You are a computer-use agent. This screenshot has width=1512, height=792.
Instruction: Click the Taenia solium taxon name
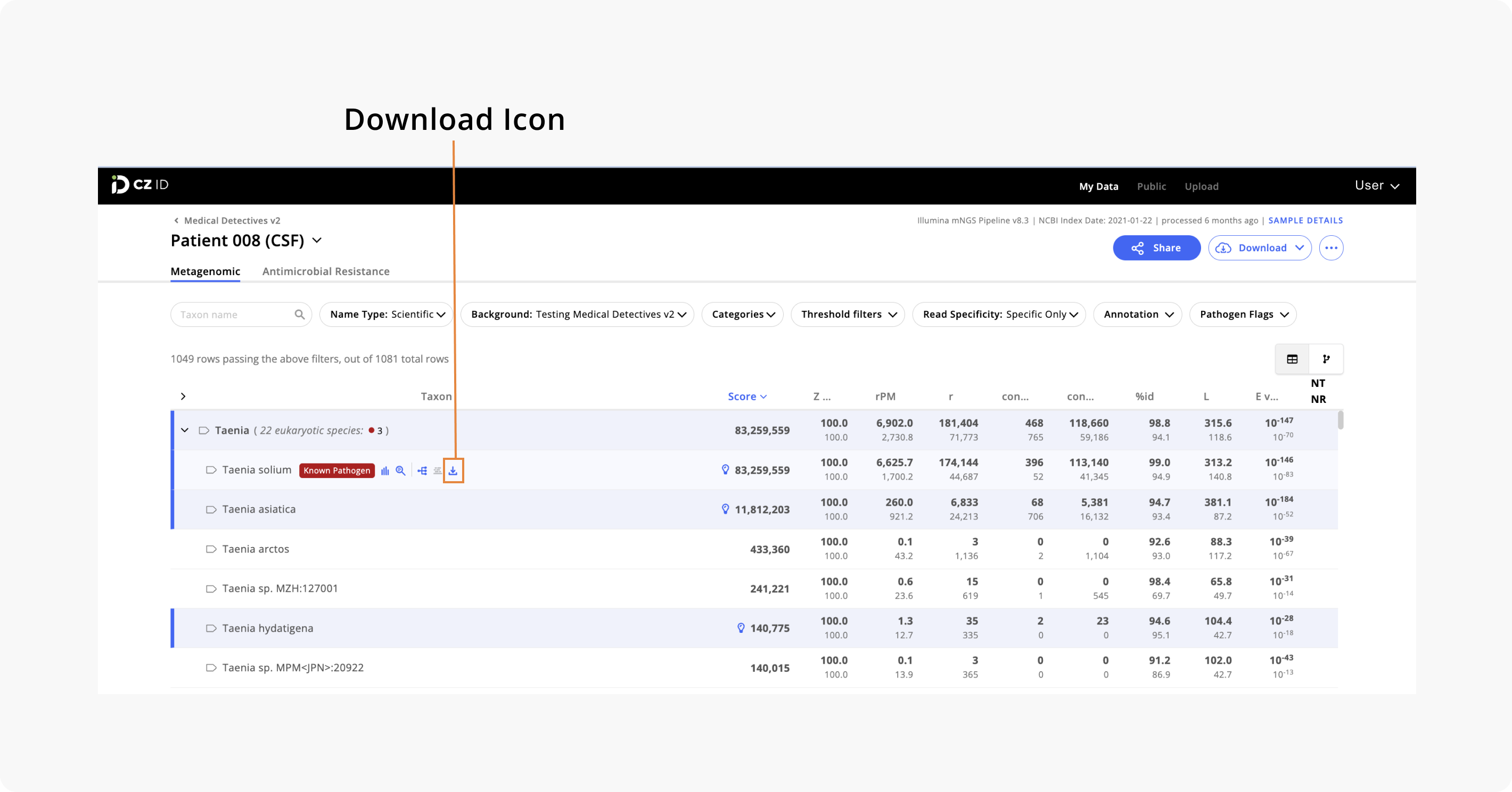pos(257,470)
